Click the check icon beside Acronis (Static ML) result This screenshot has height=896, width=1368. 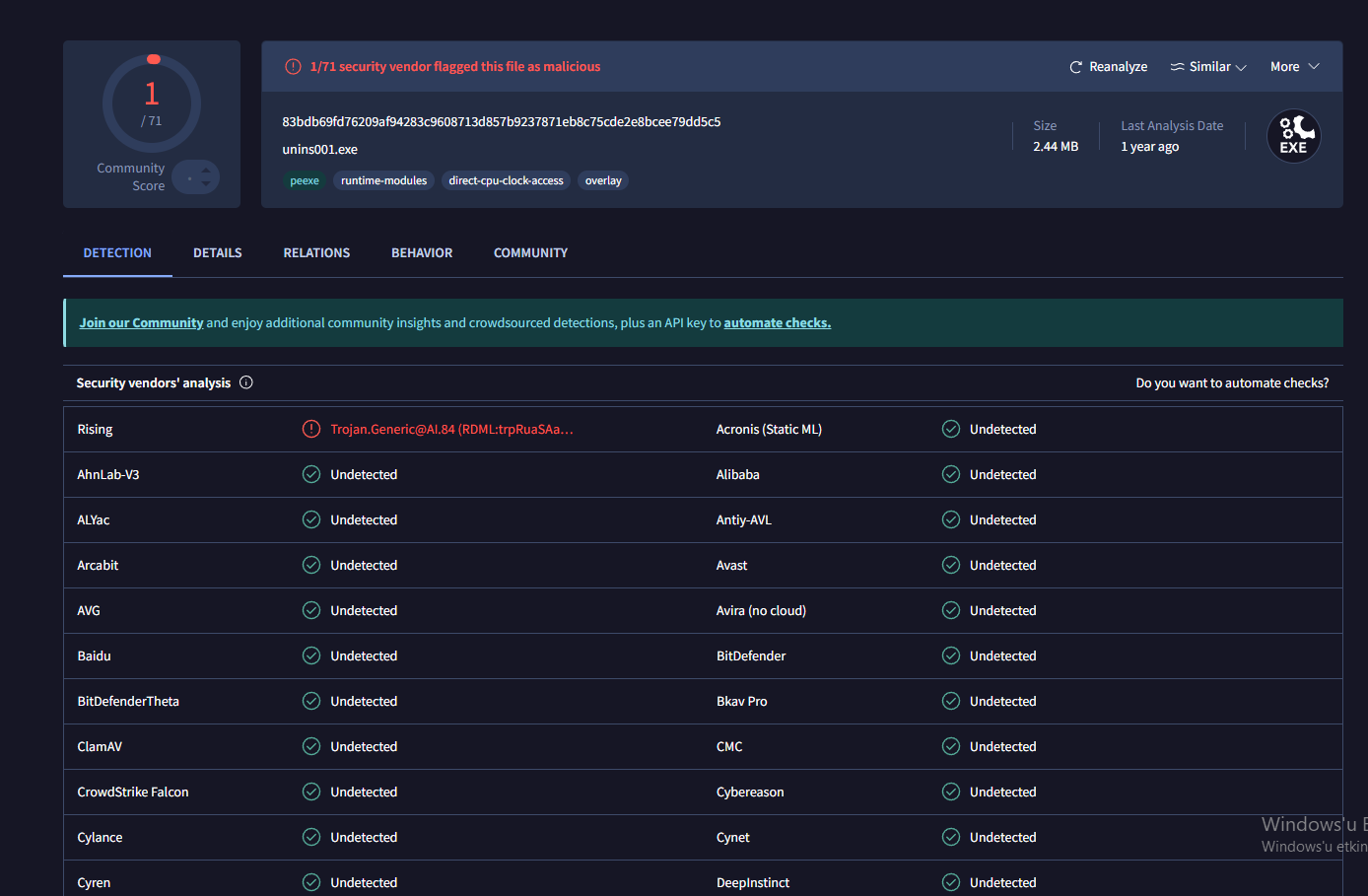(951, 429)
